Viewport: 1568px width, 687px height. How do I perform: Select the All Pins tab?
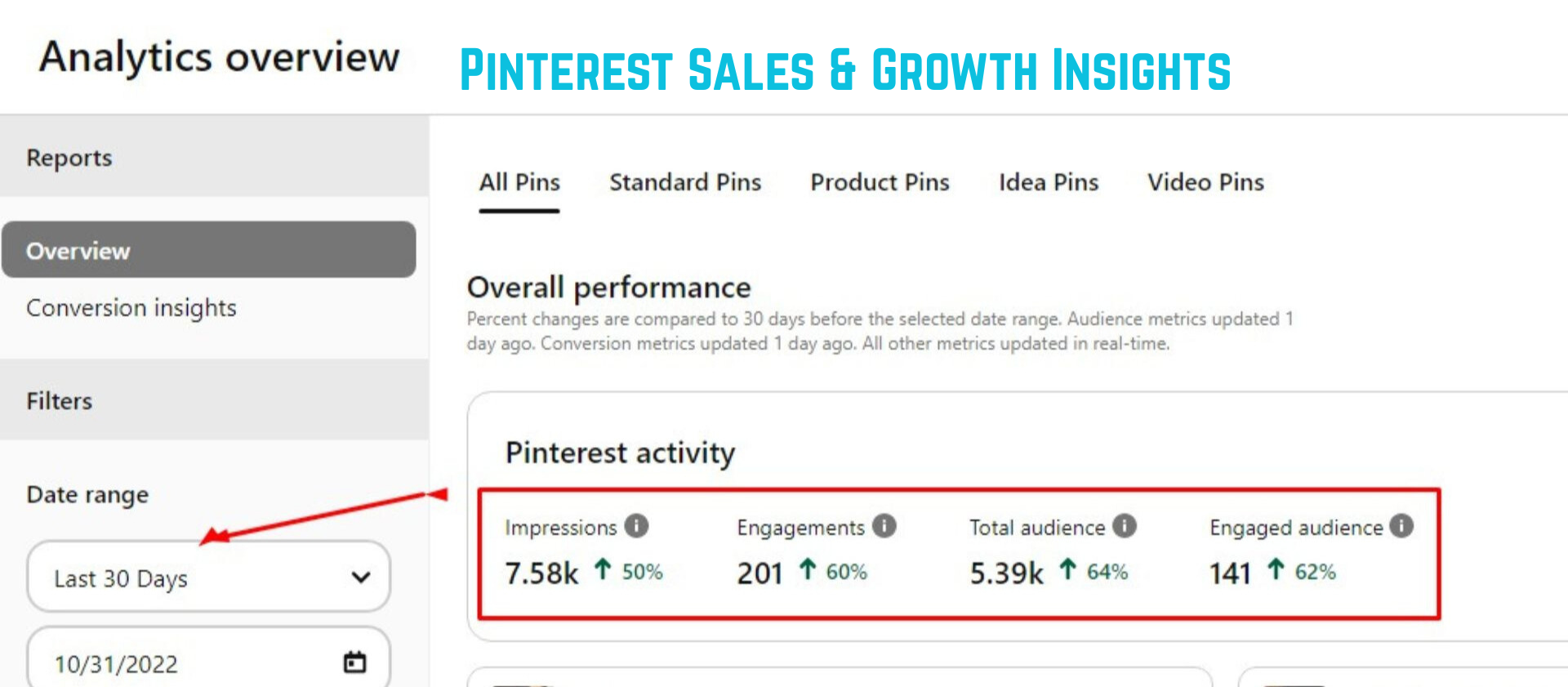point(519,182)
